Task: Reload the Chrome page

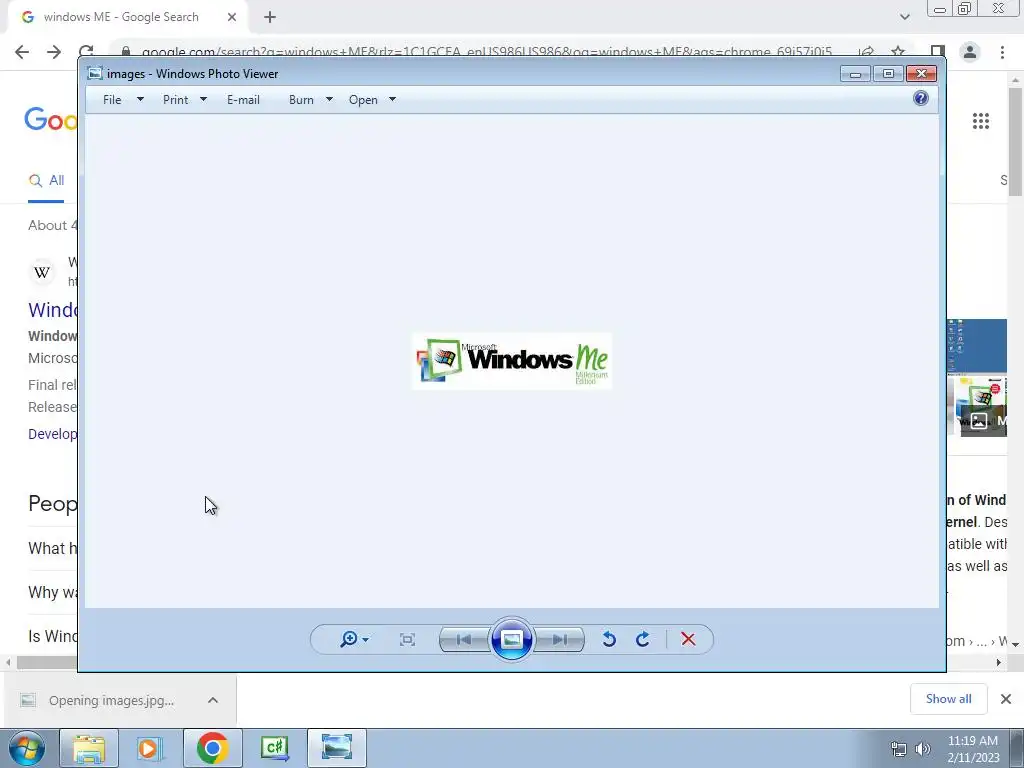Action: [86, 52]
